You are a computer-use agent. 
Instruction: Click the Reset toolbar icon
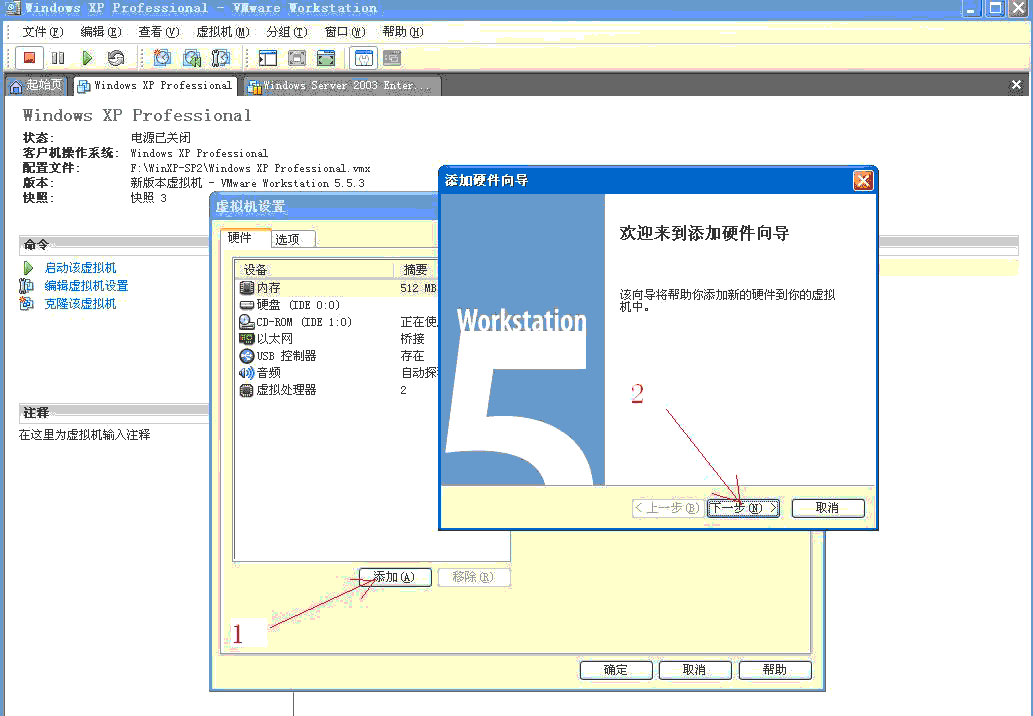[116, 58]
